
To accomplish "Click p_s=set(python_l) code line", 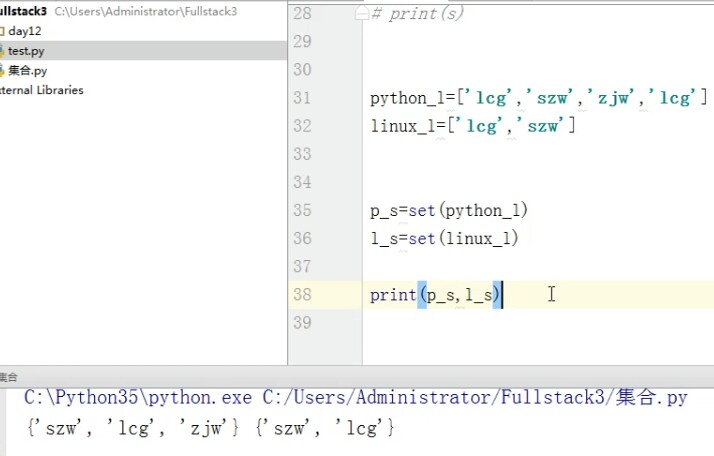I will click(449, 210).
